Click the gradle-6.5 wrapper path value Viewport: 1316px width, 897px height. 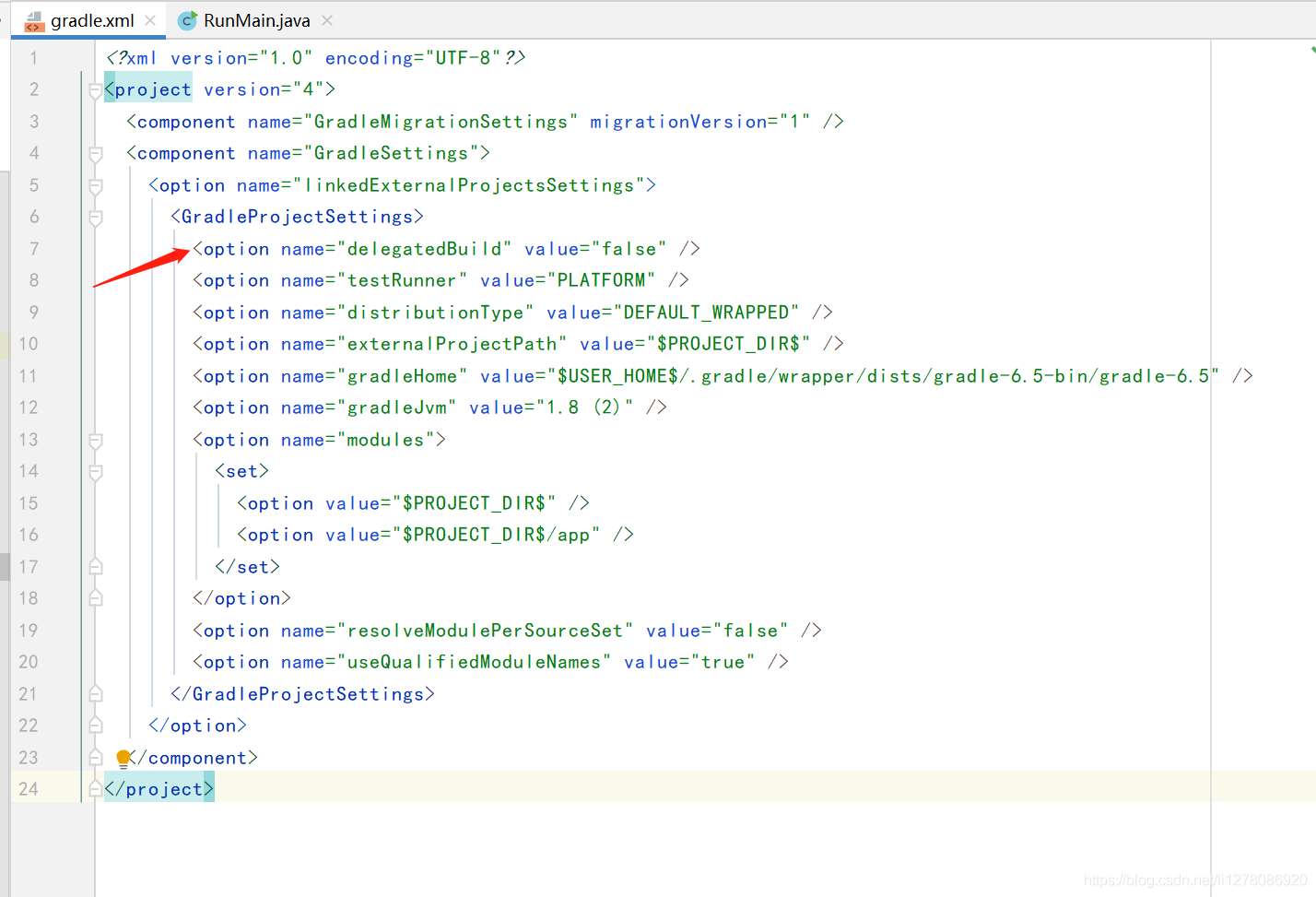pos(883,376)
